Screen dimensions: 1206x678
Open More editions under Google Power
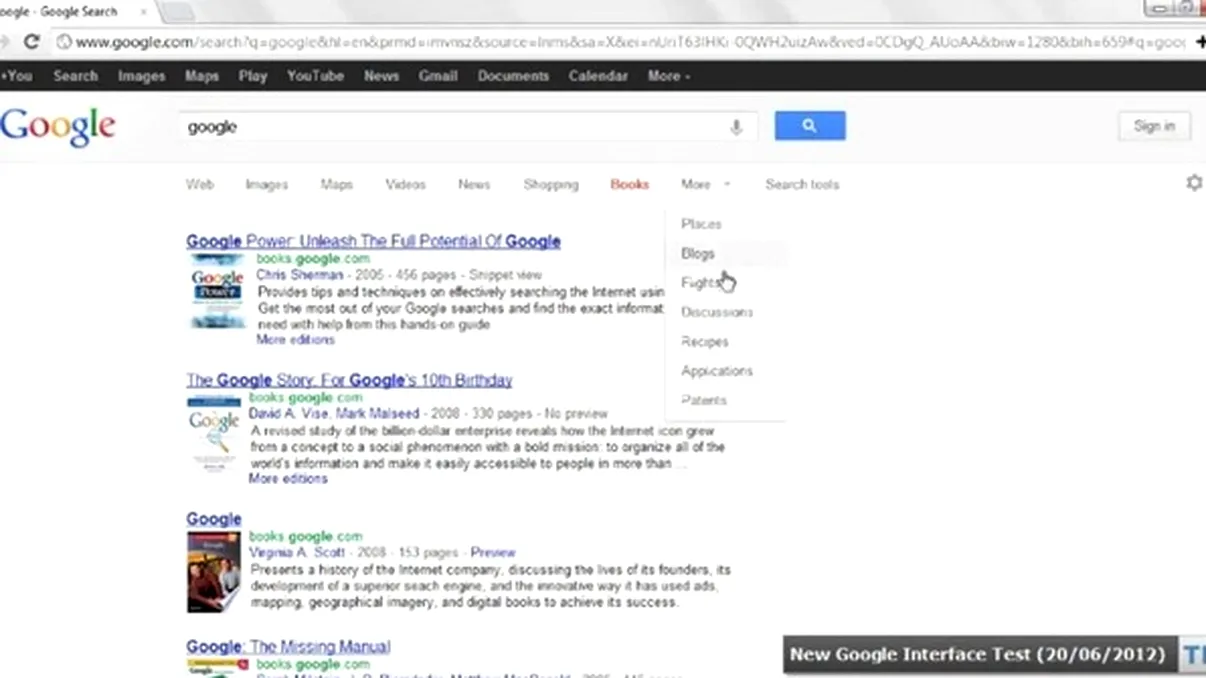(x=295, y=340)
